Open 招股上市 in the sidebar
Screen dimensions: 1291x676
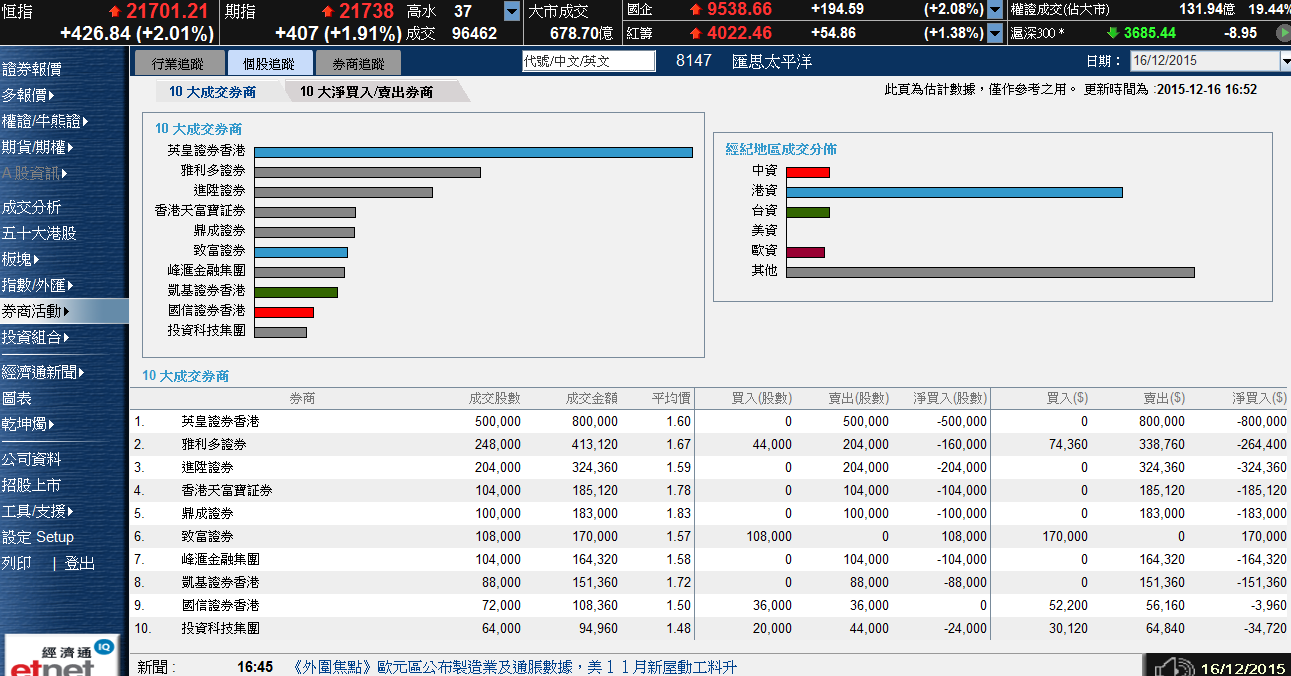click(32, 485)
